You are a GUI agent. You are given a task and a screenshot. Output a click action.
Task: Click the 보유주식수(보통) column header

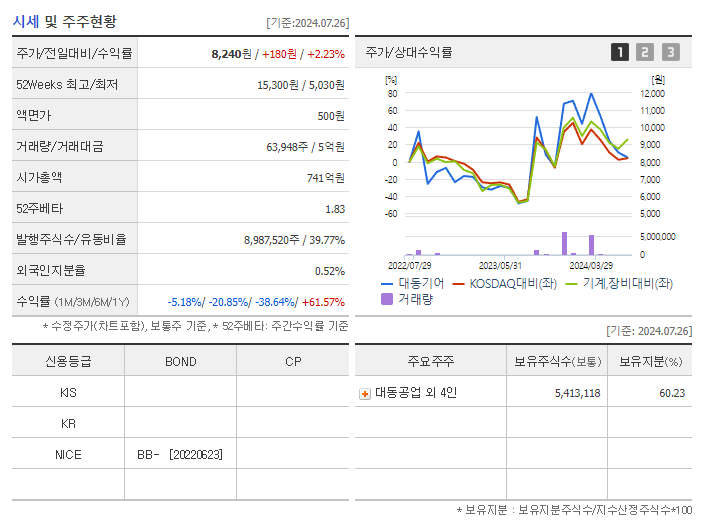tap(557, 362)
